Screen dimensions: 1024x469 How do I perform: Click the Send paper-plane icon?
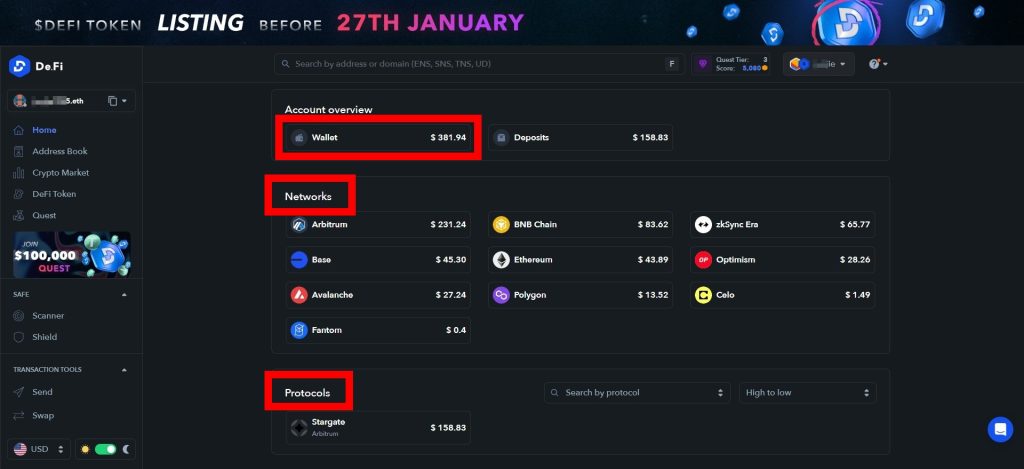pos(19,393)
